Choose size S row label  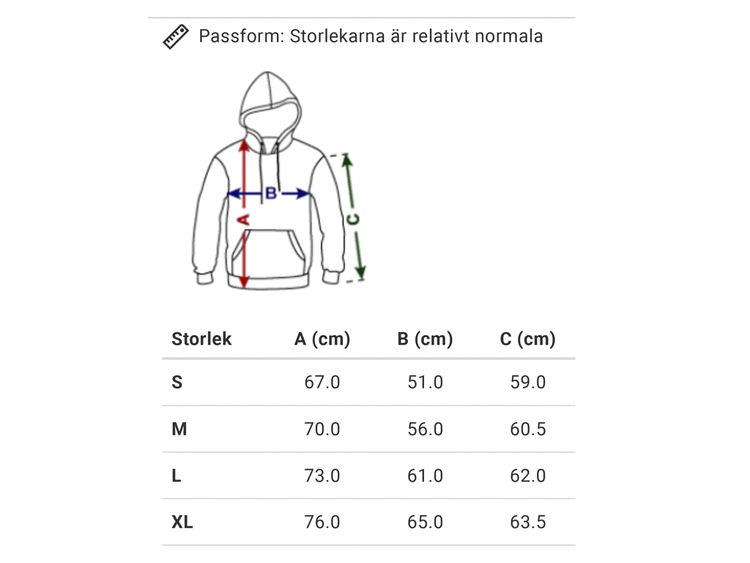[177, 382]
